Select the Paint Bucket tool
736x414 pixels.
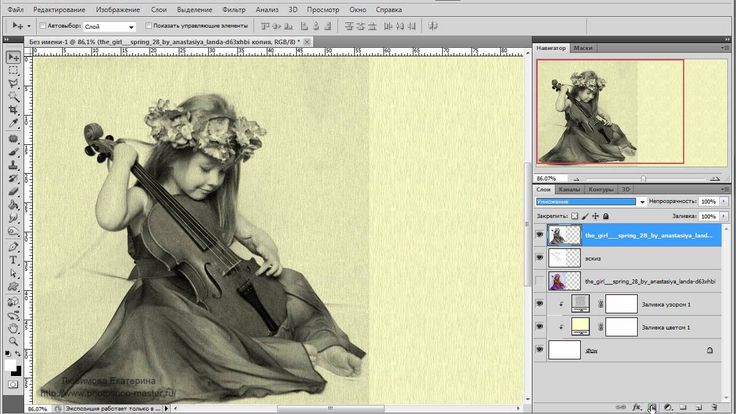pos(13,205)
